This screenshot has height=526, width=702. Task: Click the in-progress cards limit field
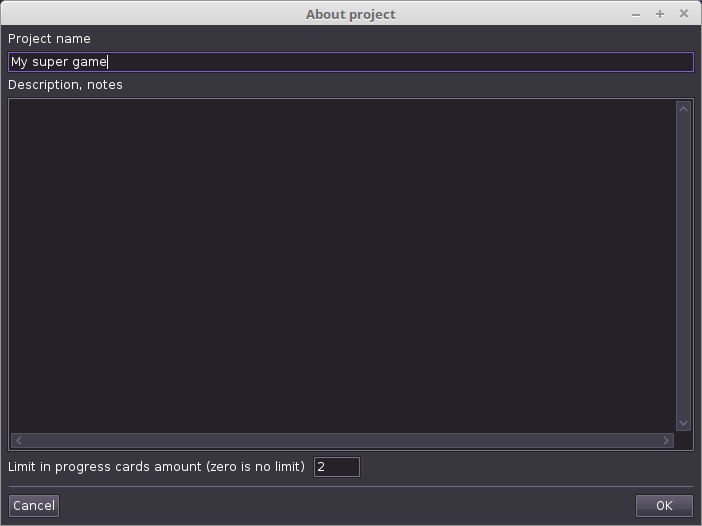point(337,467)
